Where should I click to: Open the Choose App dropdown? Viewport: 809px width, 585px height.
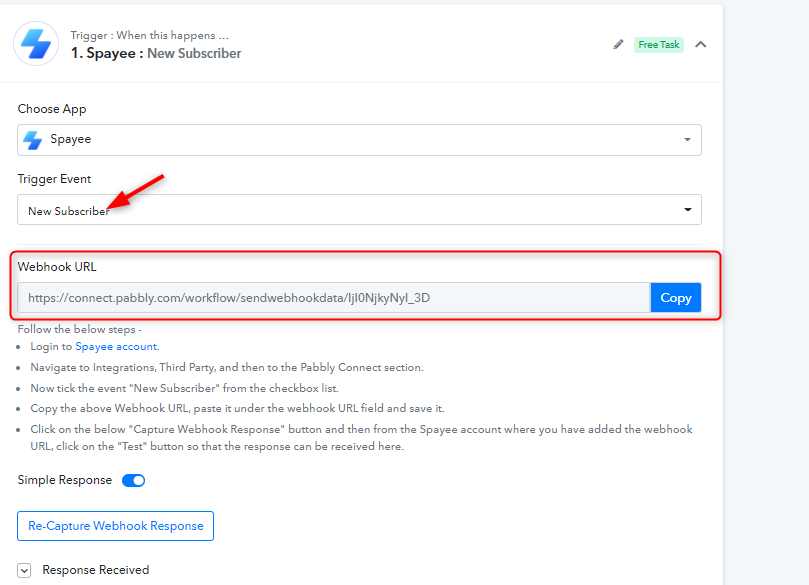pyautogui.click(x=359, y=140)
